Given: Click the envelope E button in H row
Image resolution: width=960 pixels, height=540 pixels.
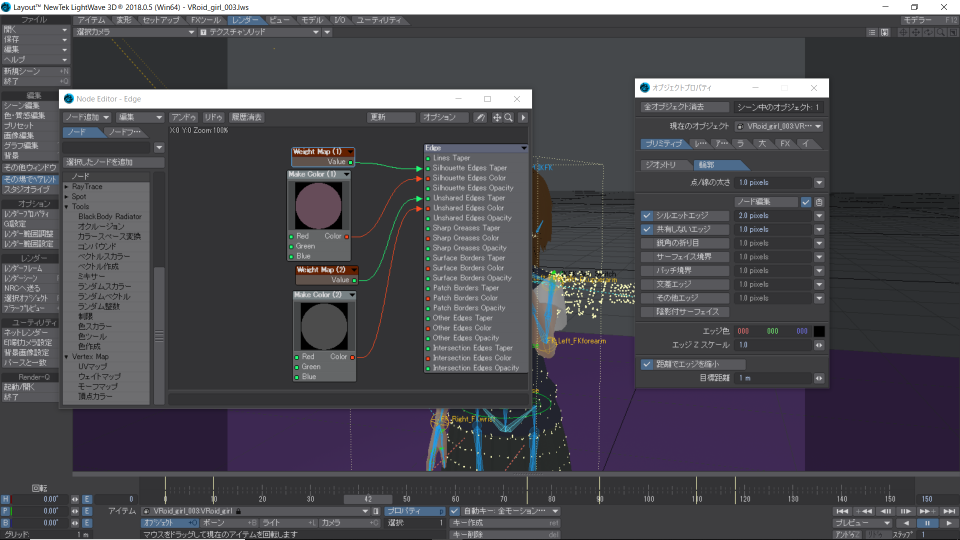Looking at the screenshot, I should click(87, 500).
